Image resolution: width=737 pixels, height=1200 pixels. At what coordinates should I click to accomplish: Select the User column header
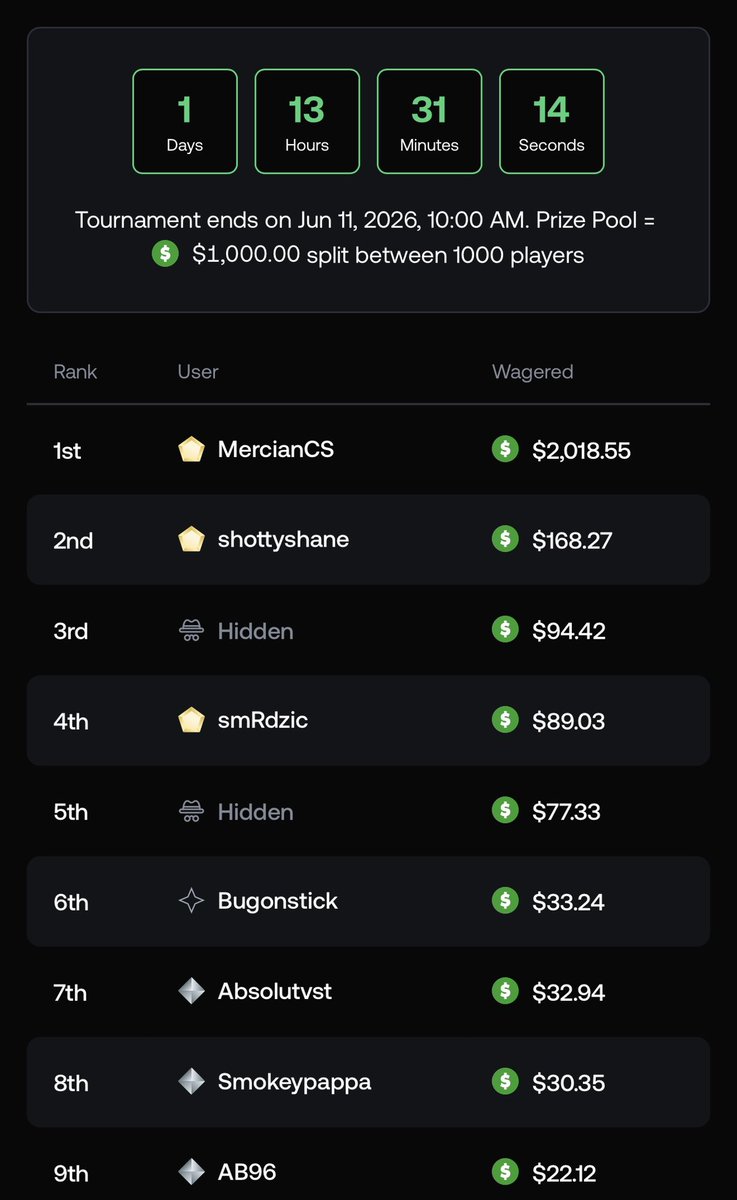(198, 372)
